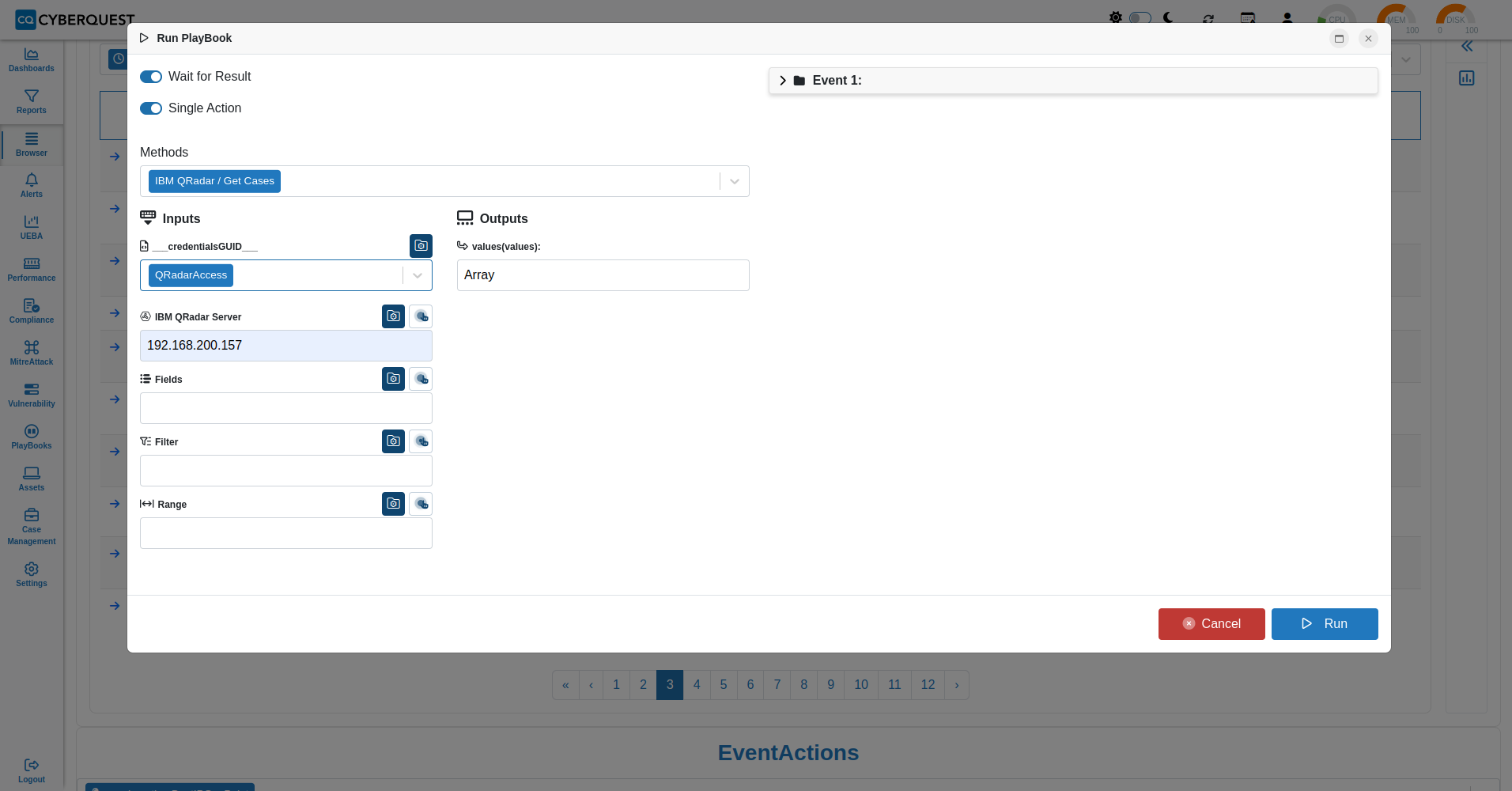Open Dashboards in the sidebar
Viewport: 1512px width, 791px height.
coord(32,60)
